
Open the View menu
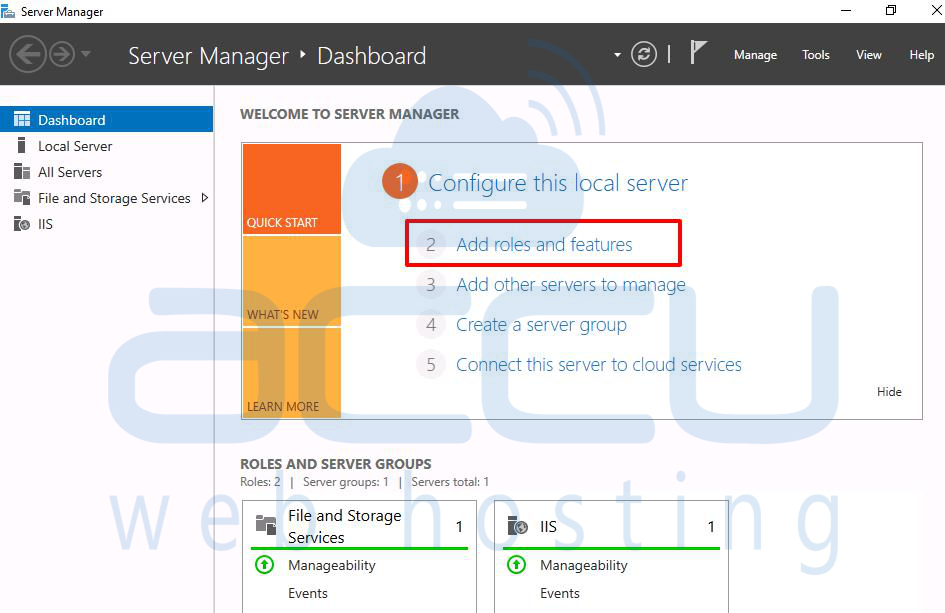(x=868, y=55)
